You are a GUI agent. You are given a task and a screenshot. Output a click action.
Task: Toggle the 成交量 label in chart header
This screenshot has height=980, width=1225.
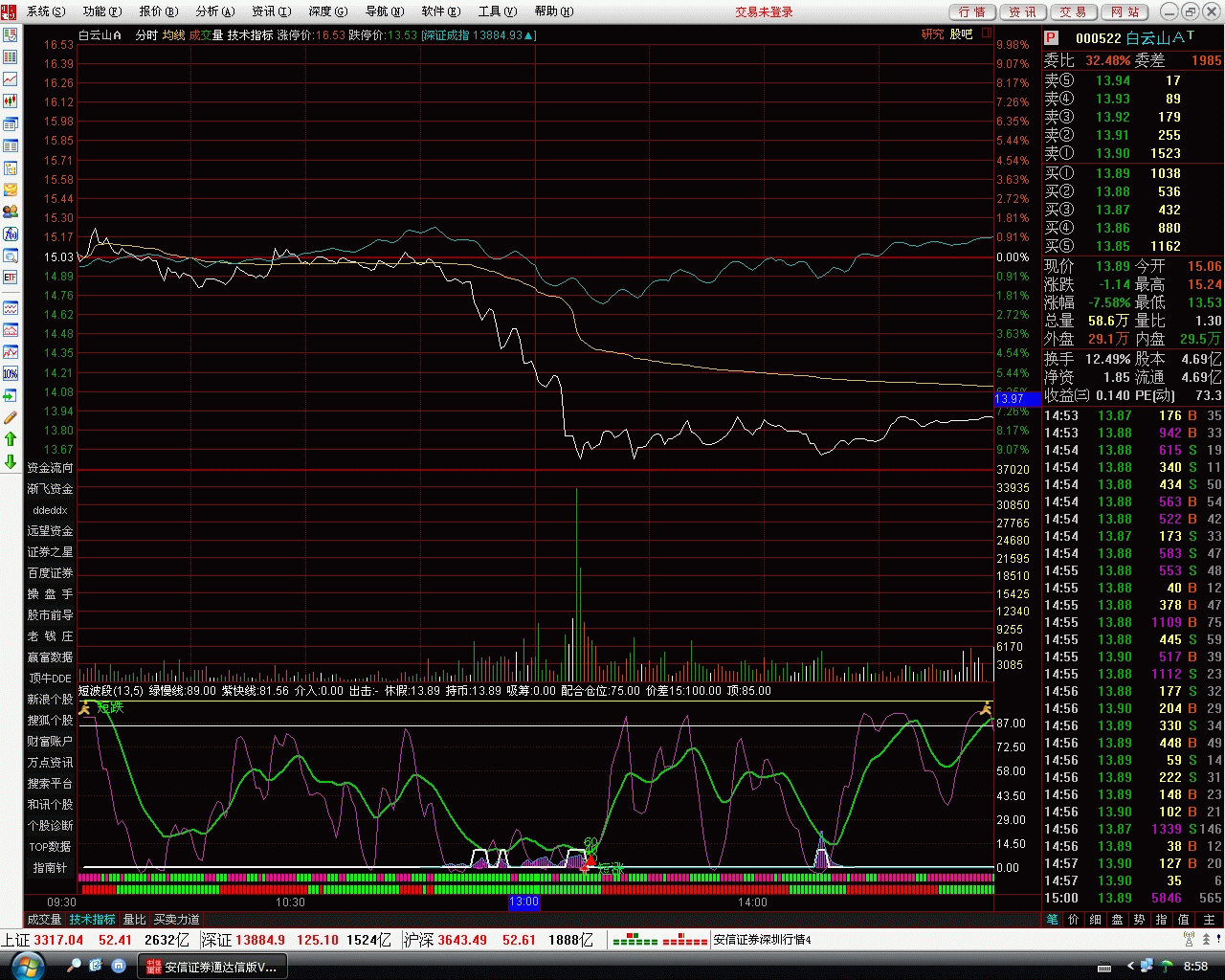coord(206,35)
